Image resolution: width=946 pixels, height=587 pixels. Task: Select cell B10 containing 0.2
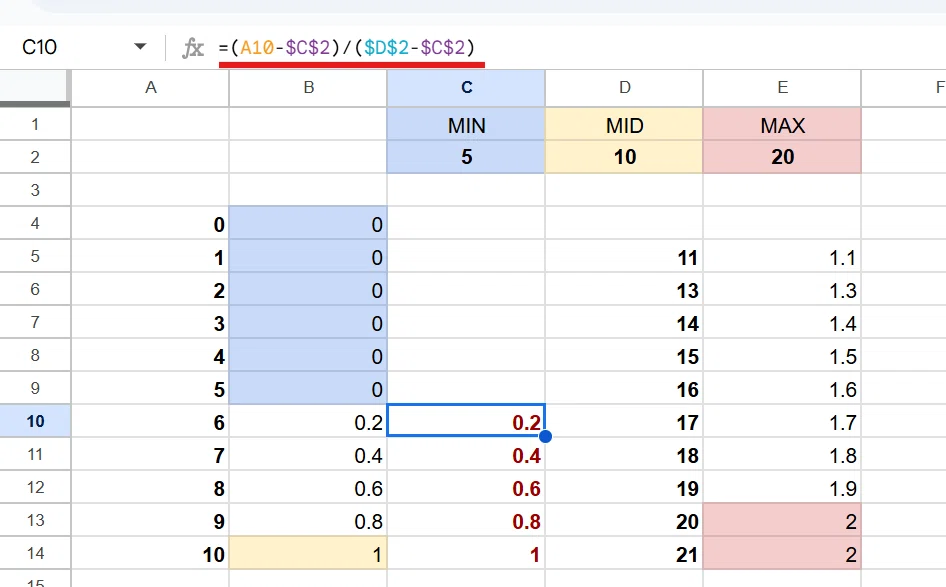pos(308,421)
